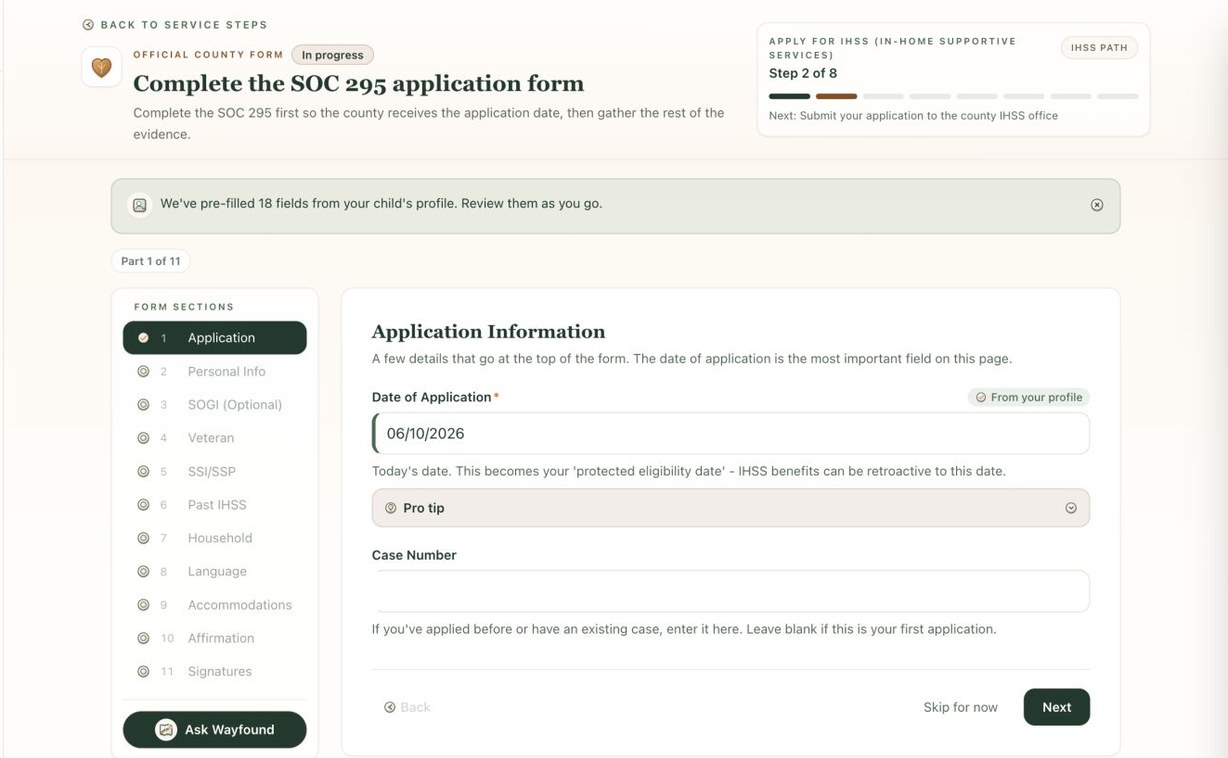Open the Personal Info section
The width and height of the screenshot is (1228, 758).
tap(215, 371)
